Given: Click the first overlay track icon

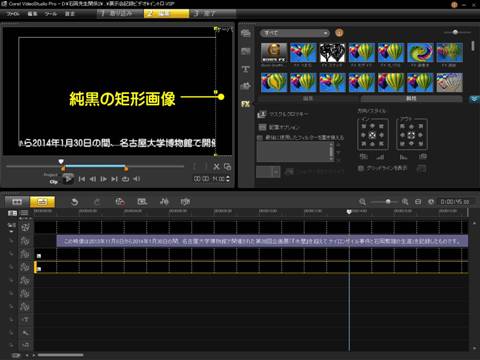Looking at the screenshot, I should pos(25,241).
